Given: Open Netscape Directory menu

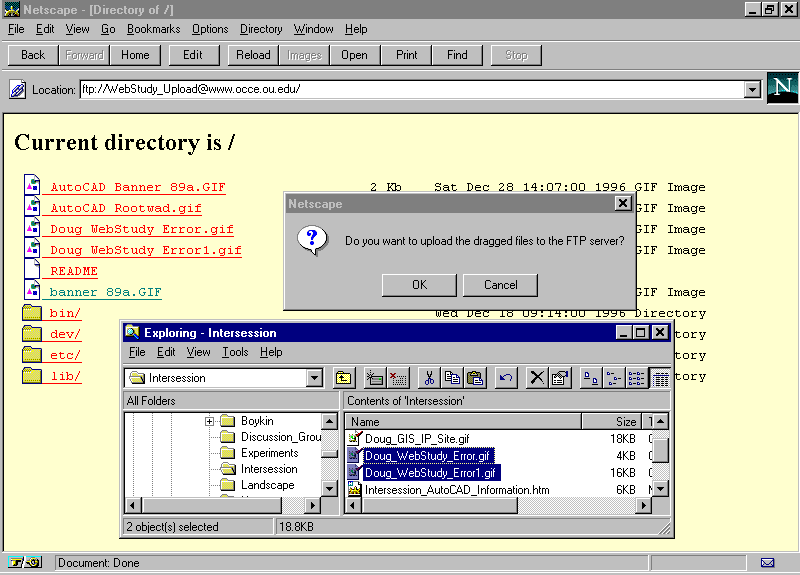Looking at the screenshot, I should (x=261, y=29).
